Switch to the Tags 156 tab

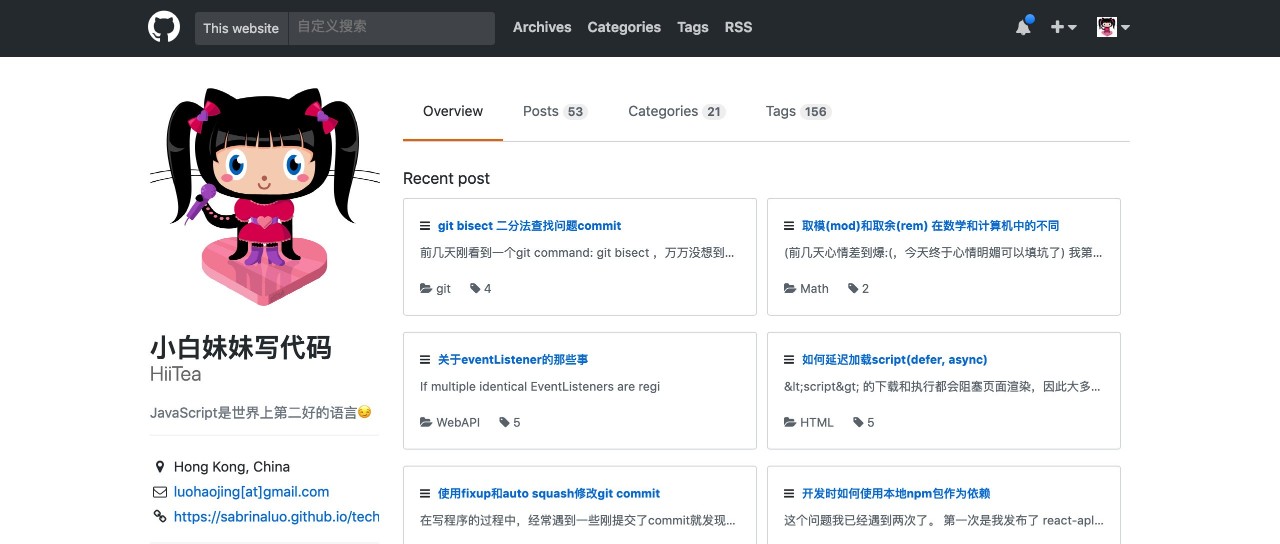(x=799, y=111)
